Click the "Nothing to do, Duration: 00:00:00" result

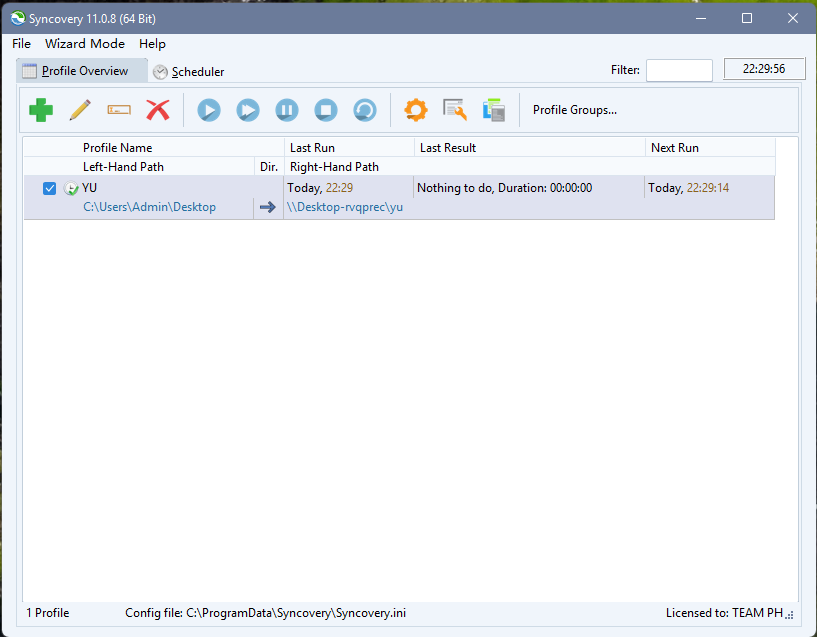click(x=504, y=188)
